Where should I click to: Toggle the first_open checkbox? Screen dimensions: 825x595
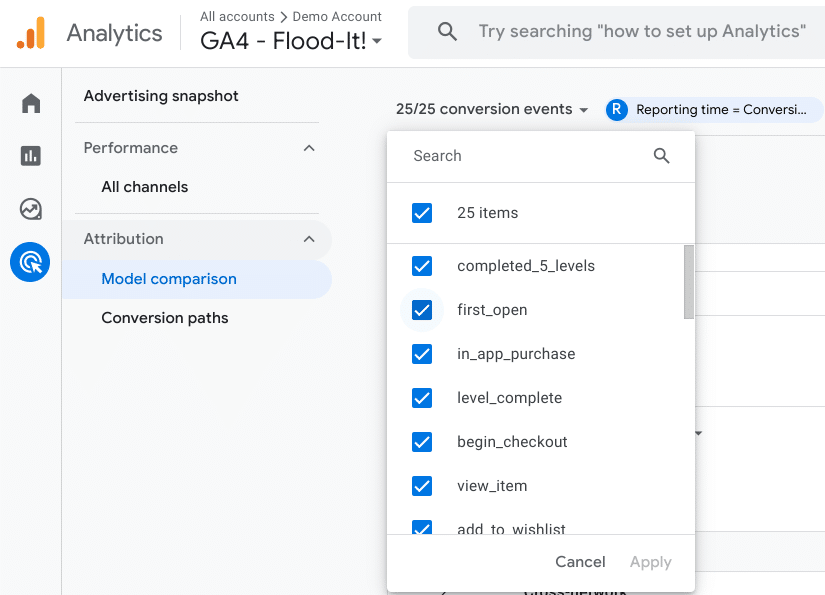point(422,310)
